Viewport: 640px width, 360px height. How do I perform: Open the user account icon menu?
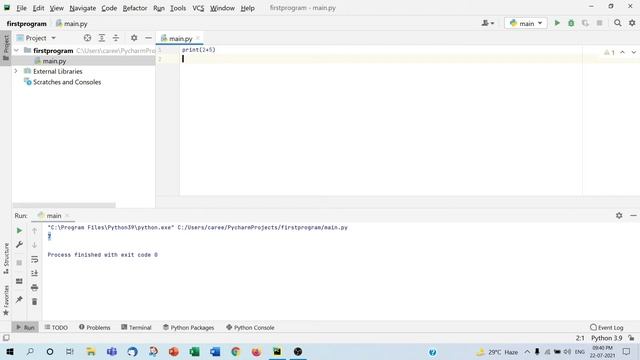[x=487, y=23]
